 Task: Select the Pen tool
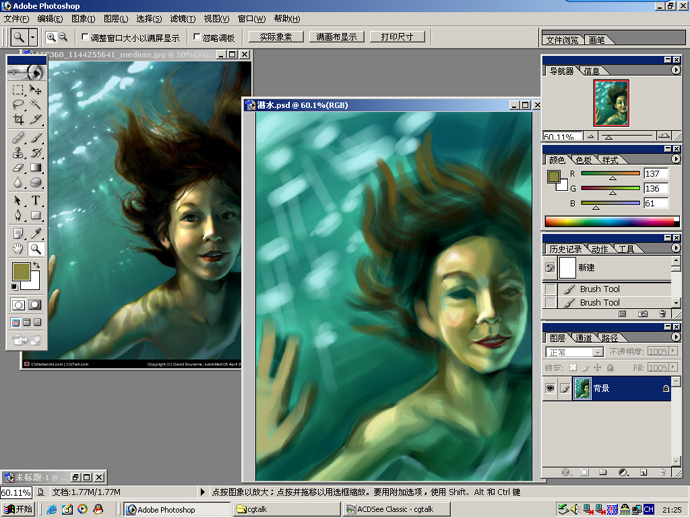(18, 215)
